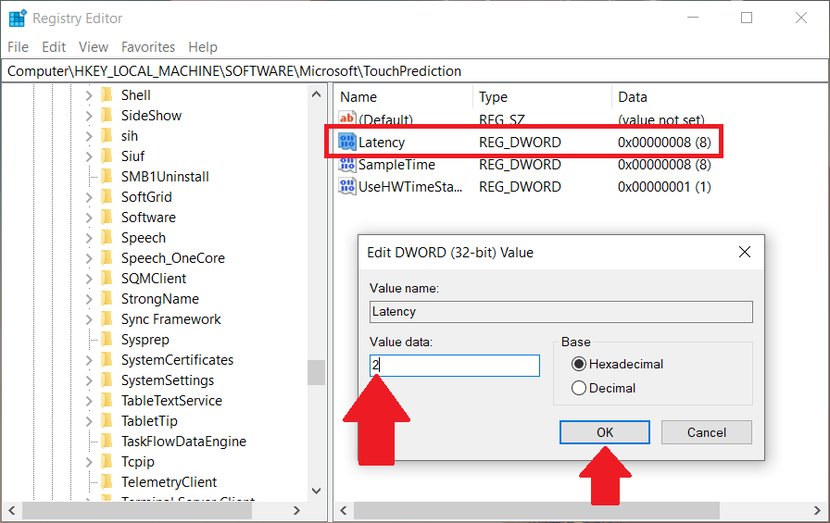Select the (Default) string value icon
830x523 pixels.
coord(347,119)
